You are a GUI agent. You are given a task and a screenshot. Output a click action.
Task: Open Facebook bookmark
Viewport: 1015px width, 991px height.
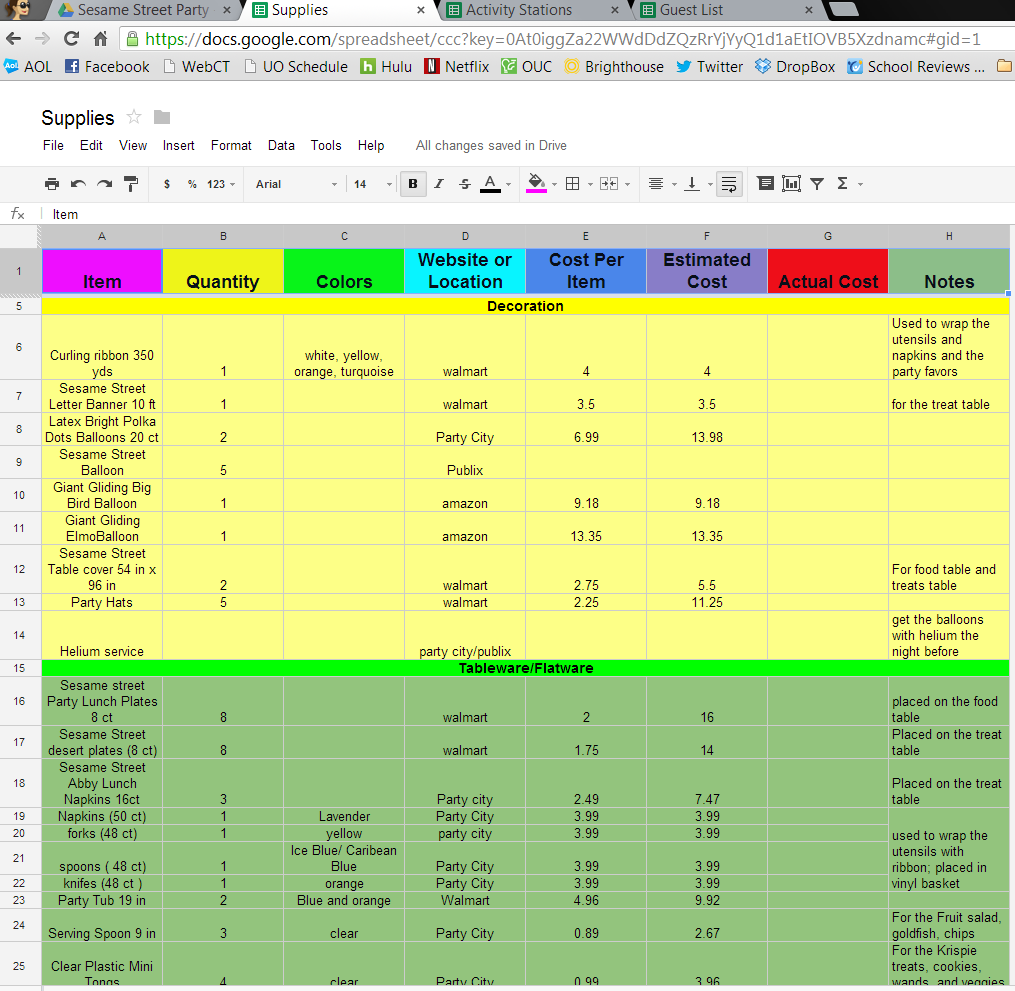tap(107, 67)
